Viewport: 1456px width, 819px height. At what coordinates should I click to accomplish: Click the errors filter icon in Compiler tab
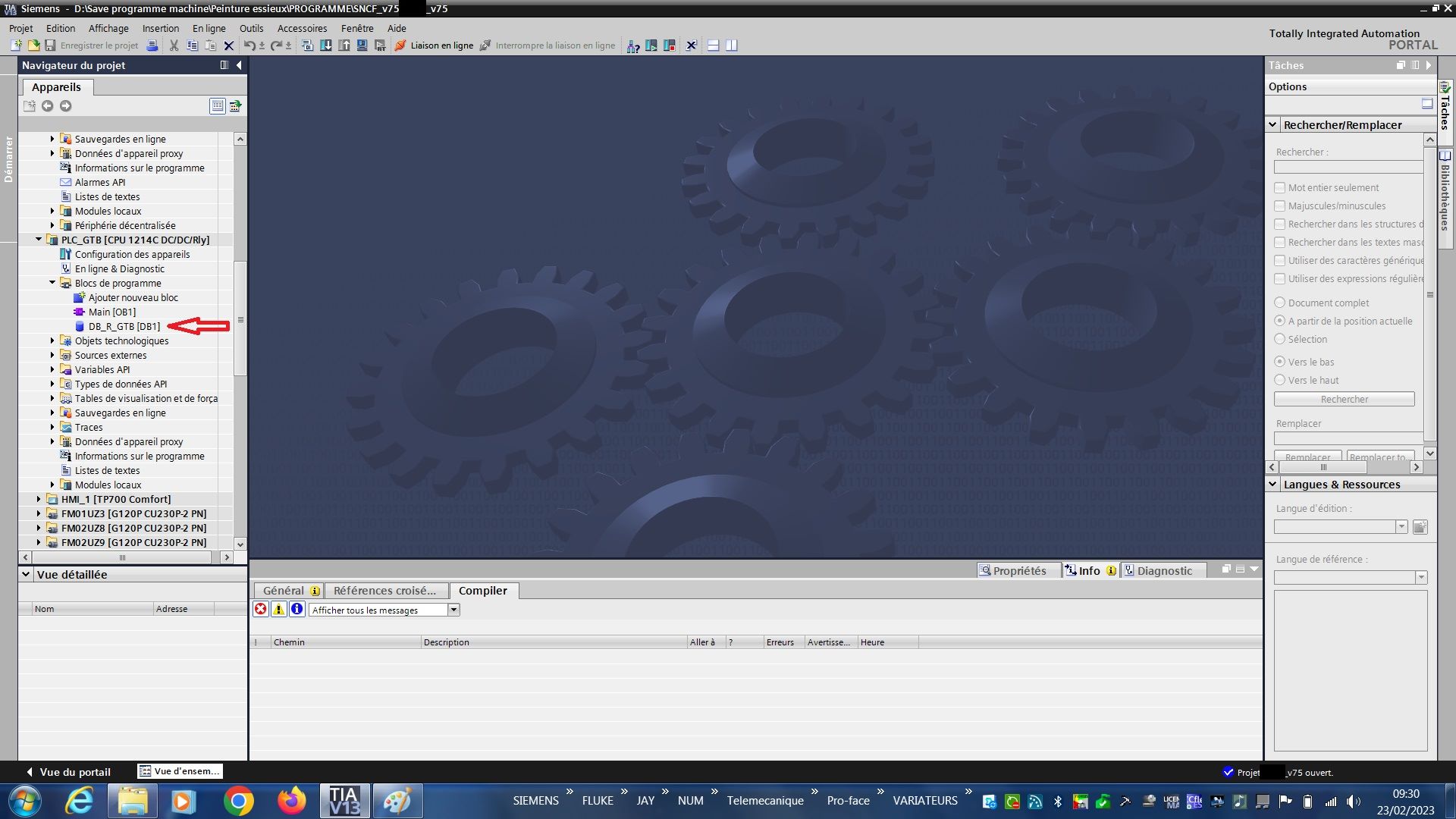pyautogui.click(x=261, y=609)
